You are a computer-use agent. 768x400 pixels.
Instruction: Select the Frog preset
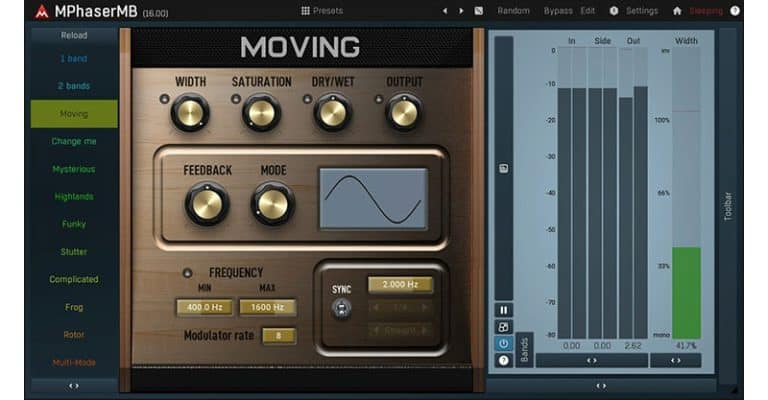pos(74,307)
